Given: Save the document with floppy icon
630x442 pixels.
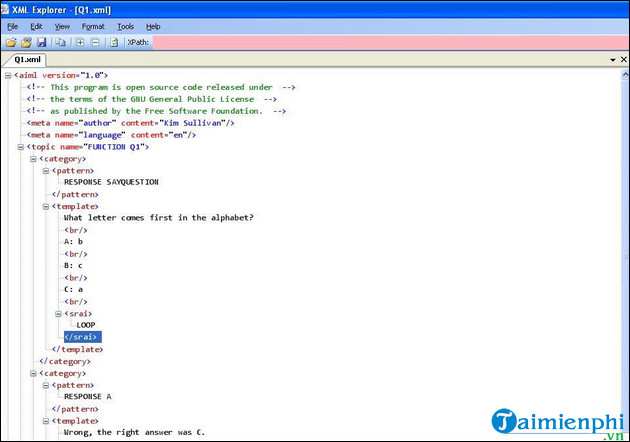Looking at the screenshot, I should pos(41,42).
